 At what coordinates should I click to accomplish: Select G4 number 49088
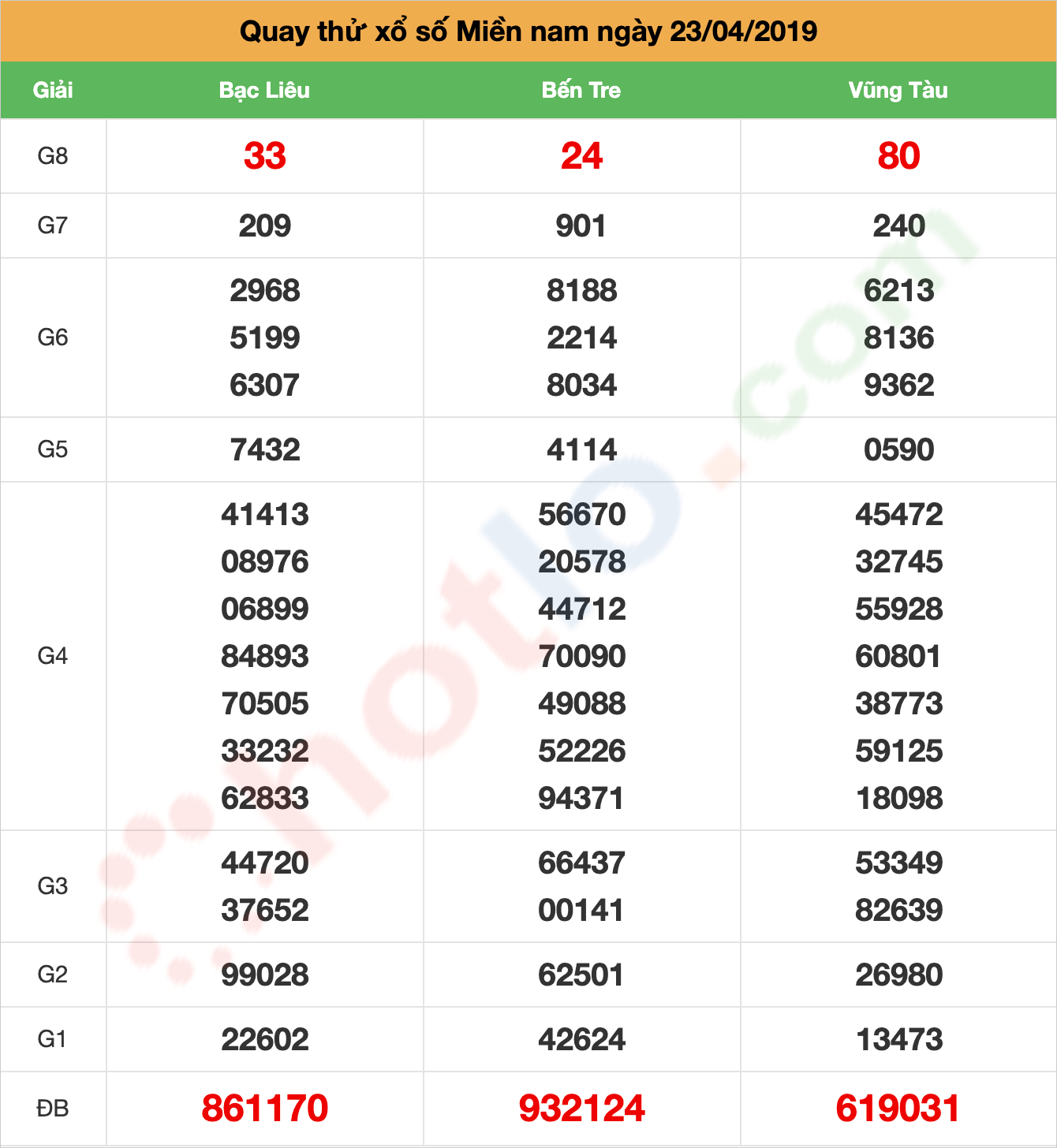click(581, 704)
